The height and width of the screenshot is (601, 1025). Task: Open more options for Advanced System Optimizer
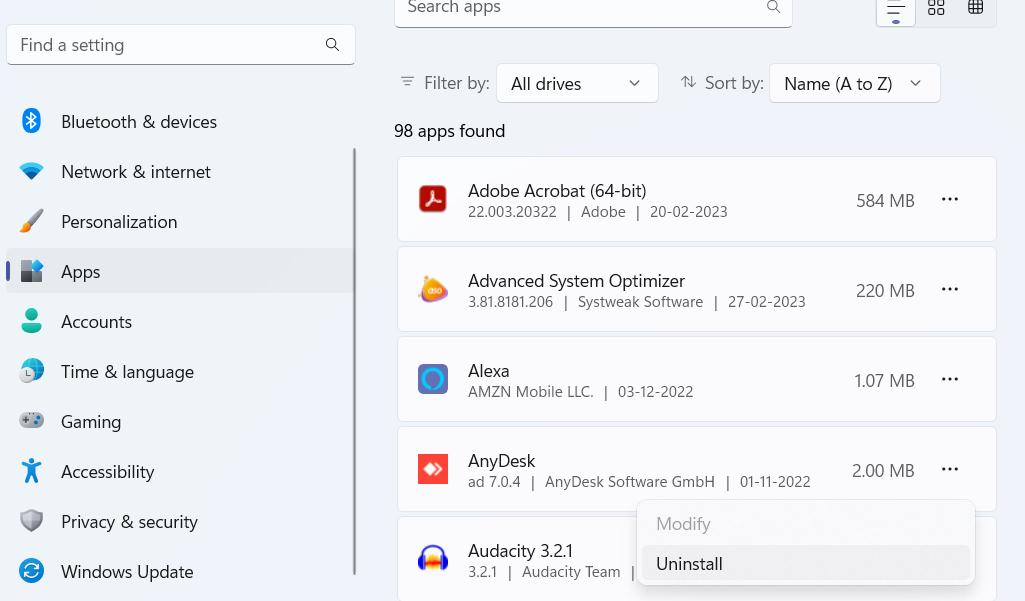point(950,289)
